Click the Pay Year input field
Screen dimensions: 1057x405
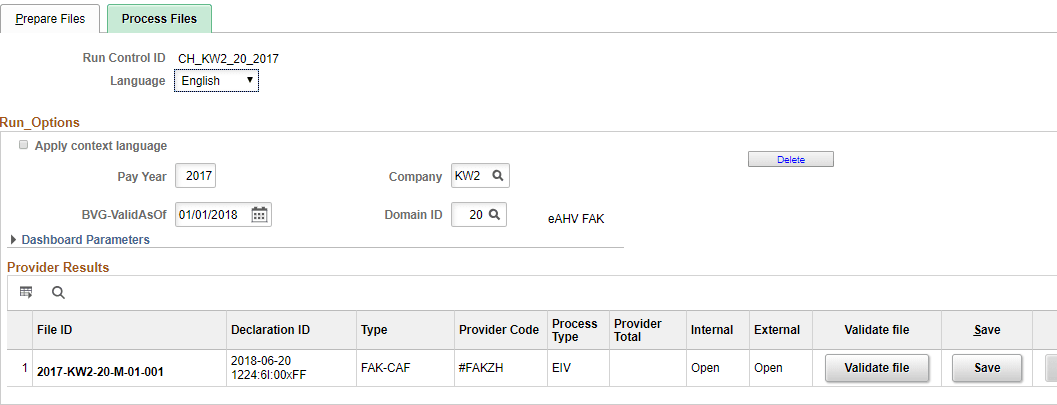pos(196,176)
